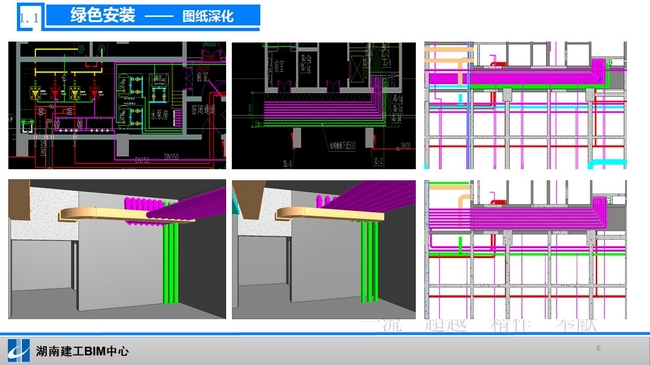Click the cyan pipe in top-right plan
Viewport: 650px width, 365px height.
608,163
